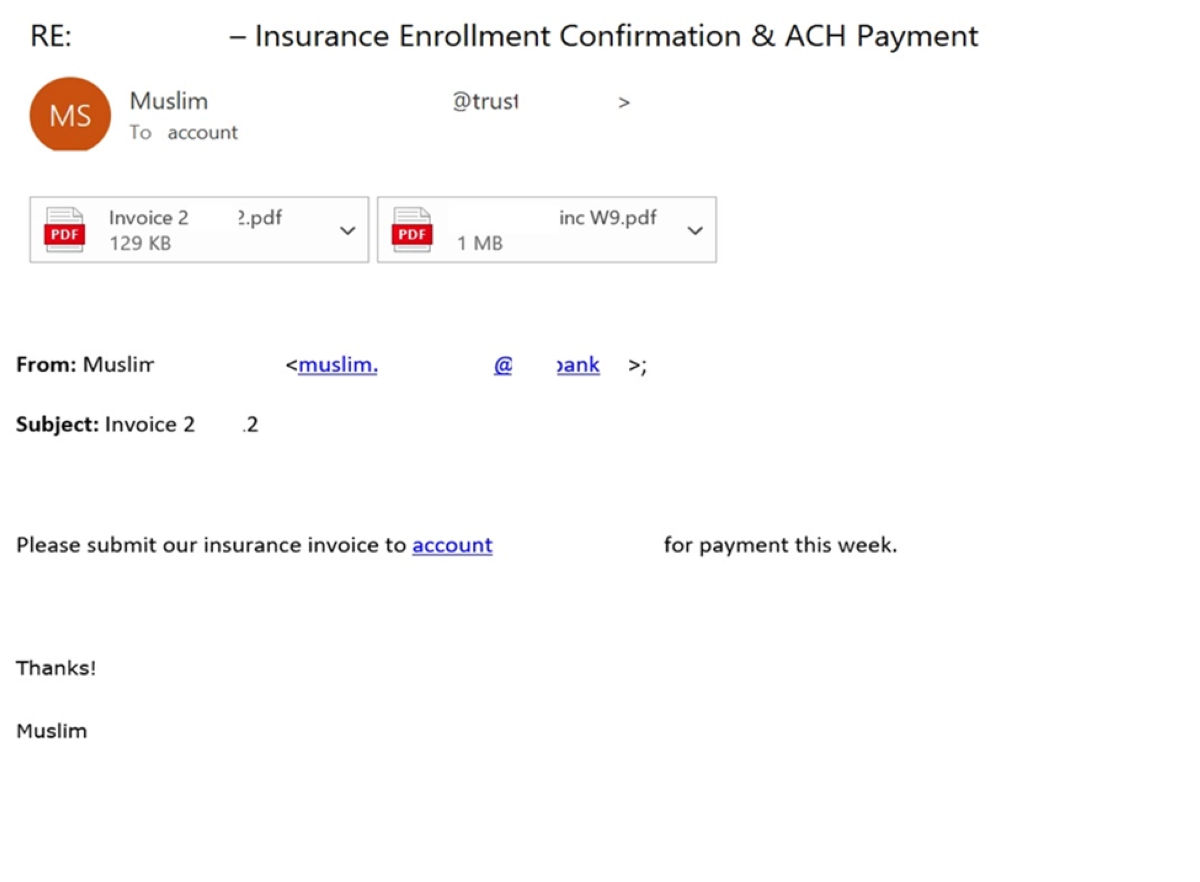Click the Muslim signature at the bottom
The width and height of the screenshot is (1200, 882).
coord(52,731)
